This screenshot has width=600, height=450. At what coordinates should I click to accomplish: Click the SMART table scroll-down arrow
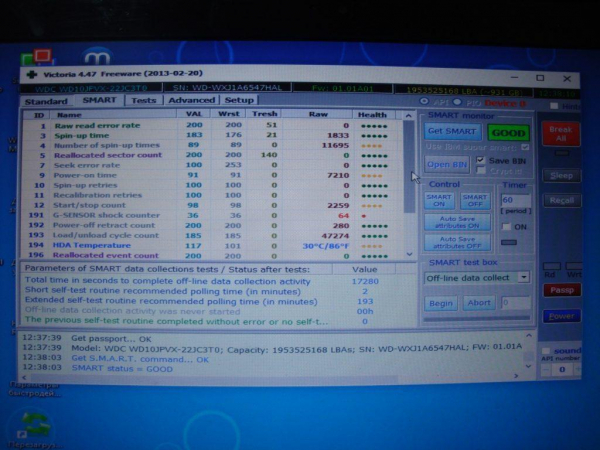pos(409,254)
